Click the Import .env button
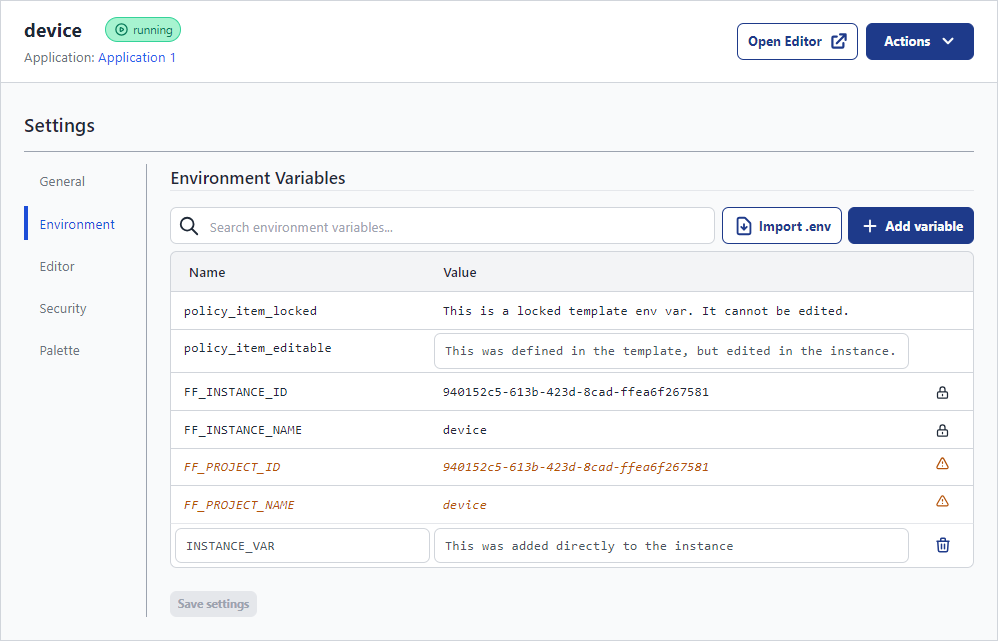998x641 pixels. 781,226
